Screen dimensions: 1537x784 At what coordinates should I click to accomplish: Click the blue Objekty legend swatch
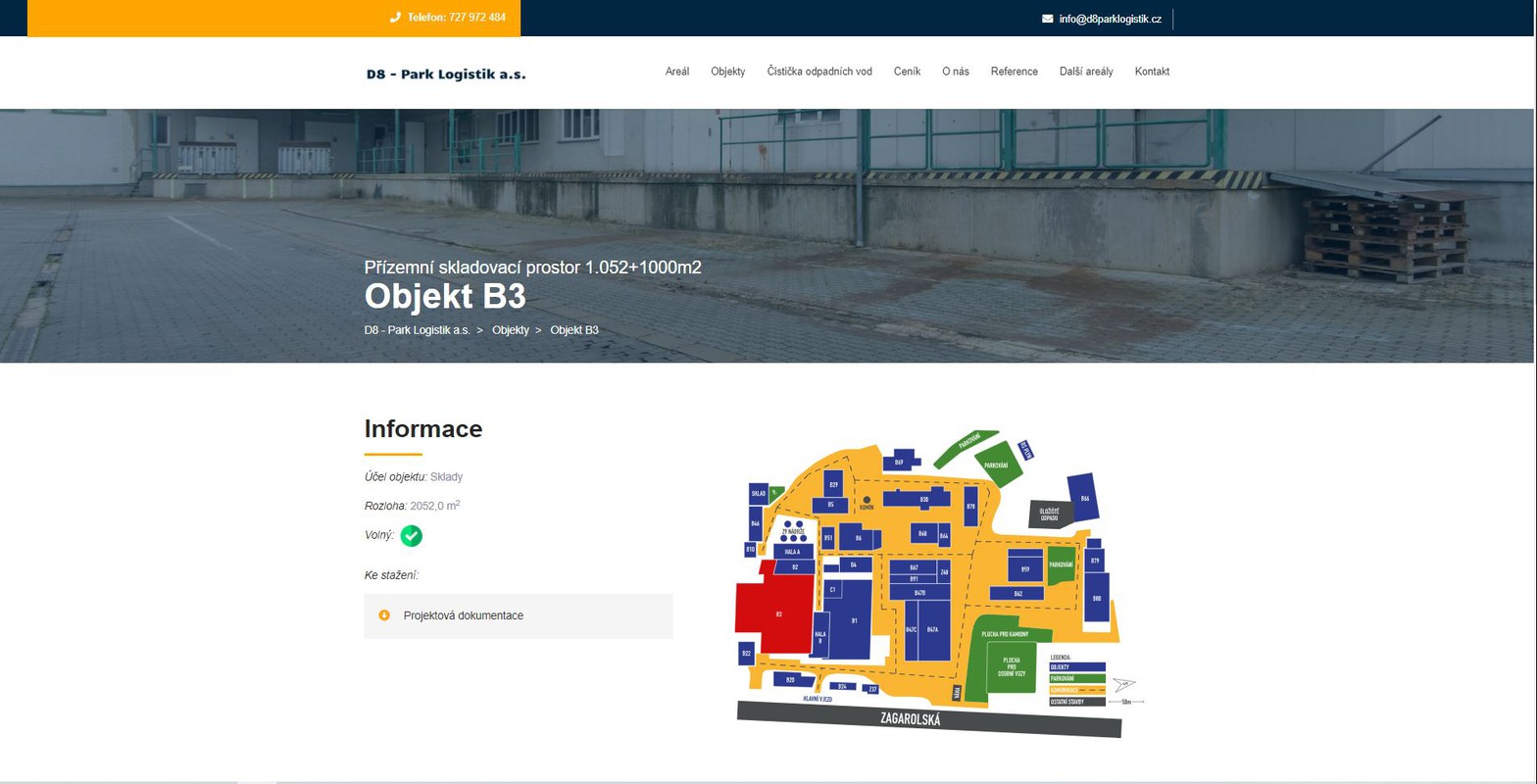point(1077,666)
